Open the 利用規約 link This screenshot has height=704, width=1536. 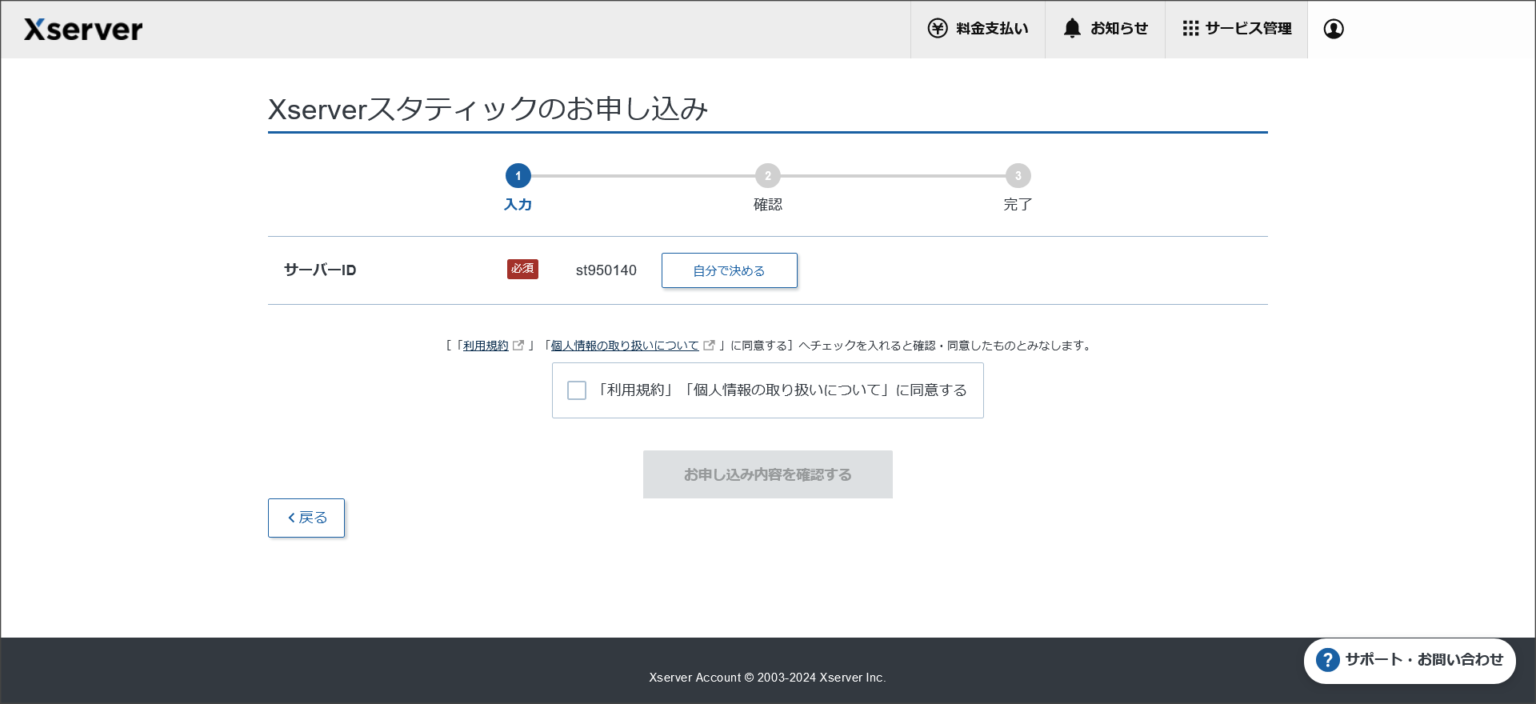click(x=485, y=344)
